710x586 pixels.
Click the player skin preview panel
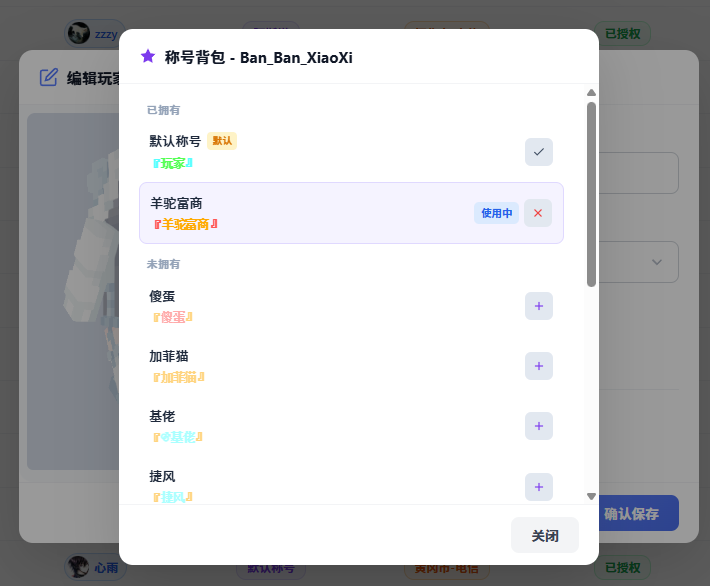point(73,291)
